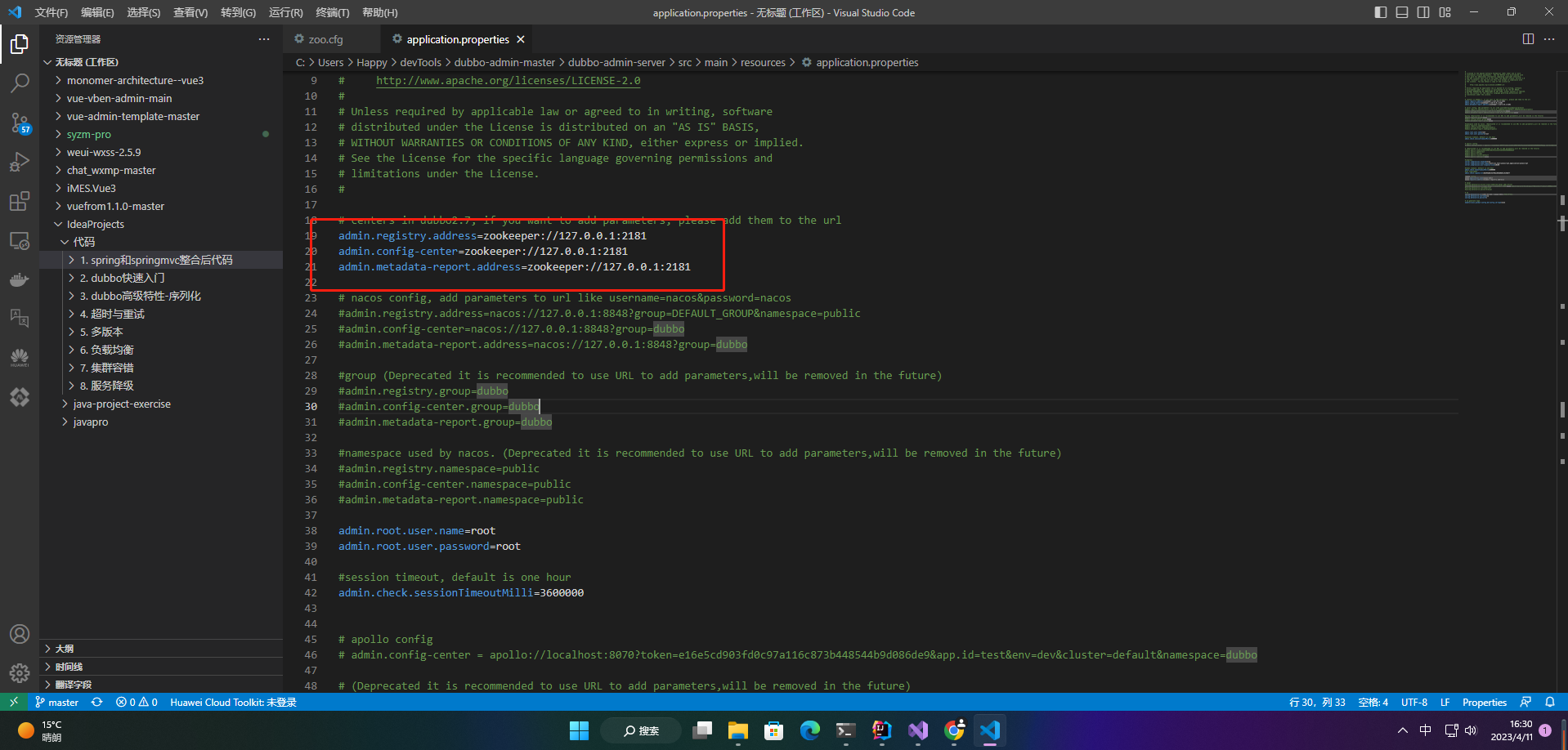The image size is (1568, 750).
Task: Expand the 大纲 outline section
Action: click(64, 649)
